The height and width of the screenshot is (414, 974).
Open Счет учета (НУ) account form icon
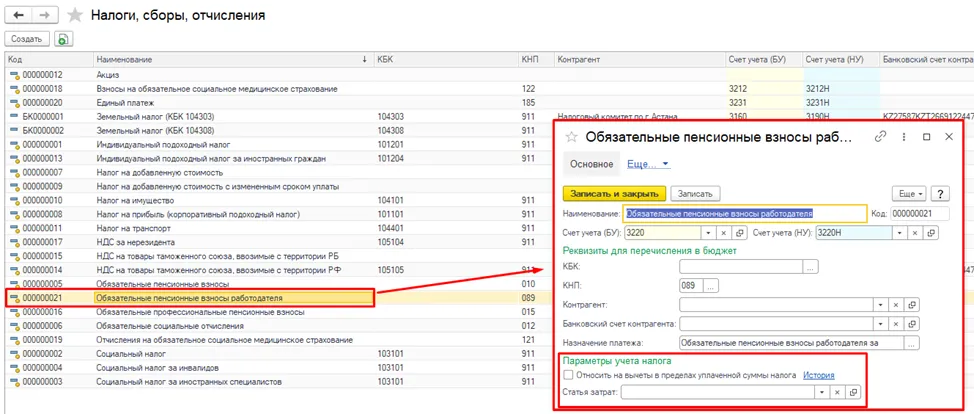(930, 233)
